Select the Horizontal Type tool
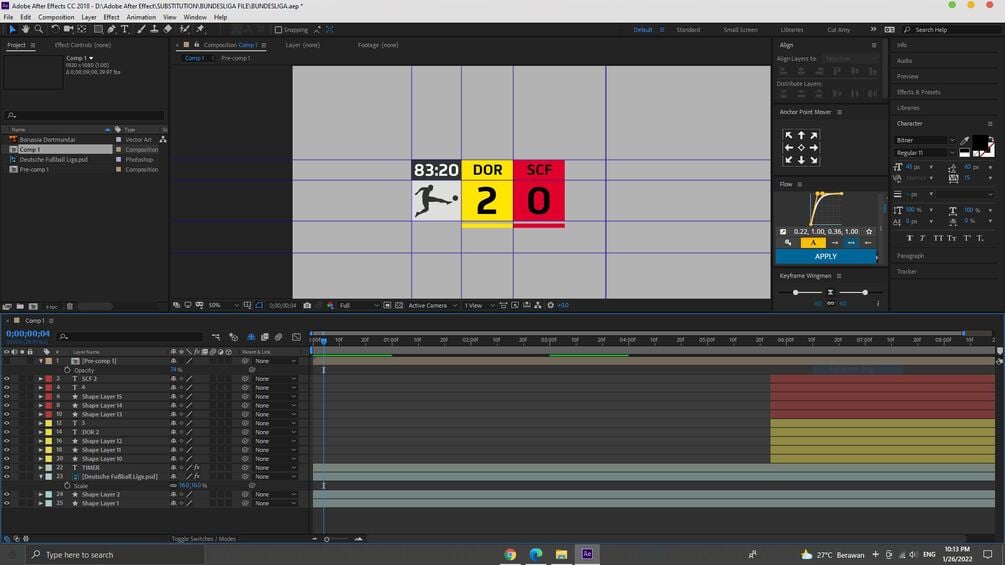This screenshot has height=565, width=1005. pos(124,29)
